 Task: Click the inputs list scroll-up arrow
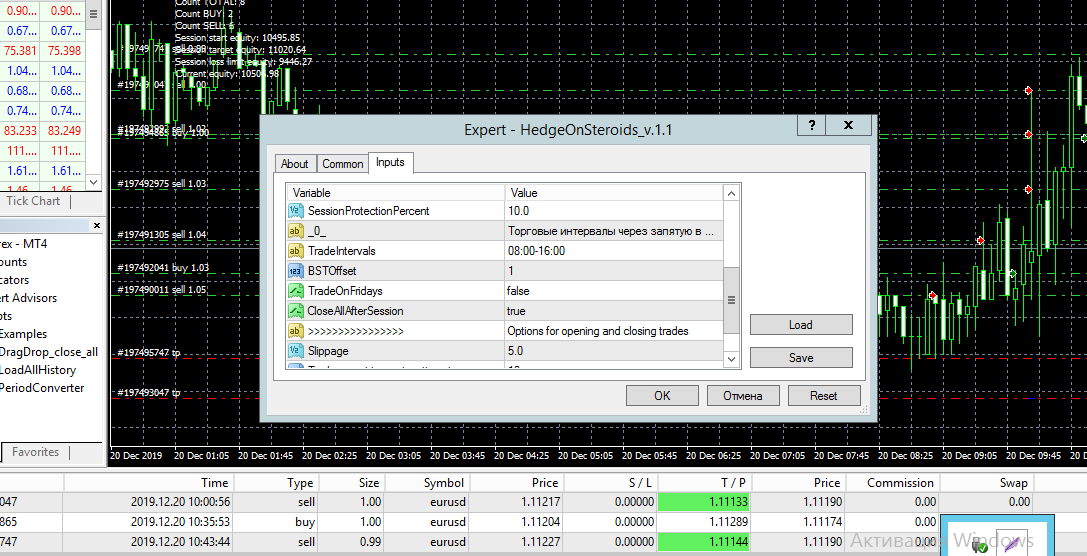731,193
